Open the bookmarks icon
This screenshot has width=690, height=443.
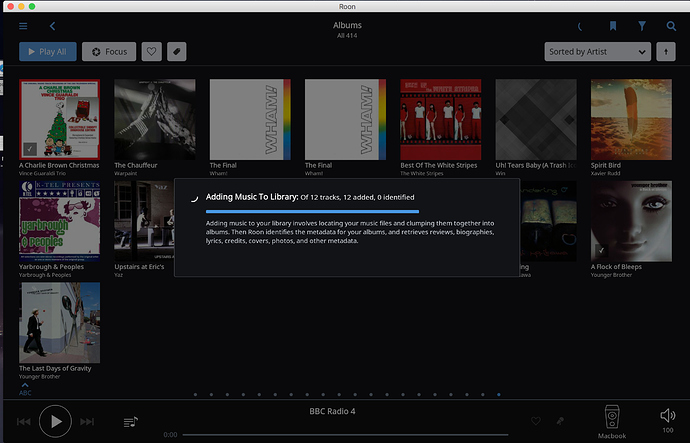[x=613, y=26]
